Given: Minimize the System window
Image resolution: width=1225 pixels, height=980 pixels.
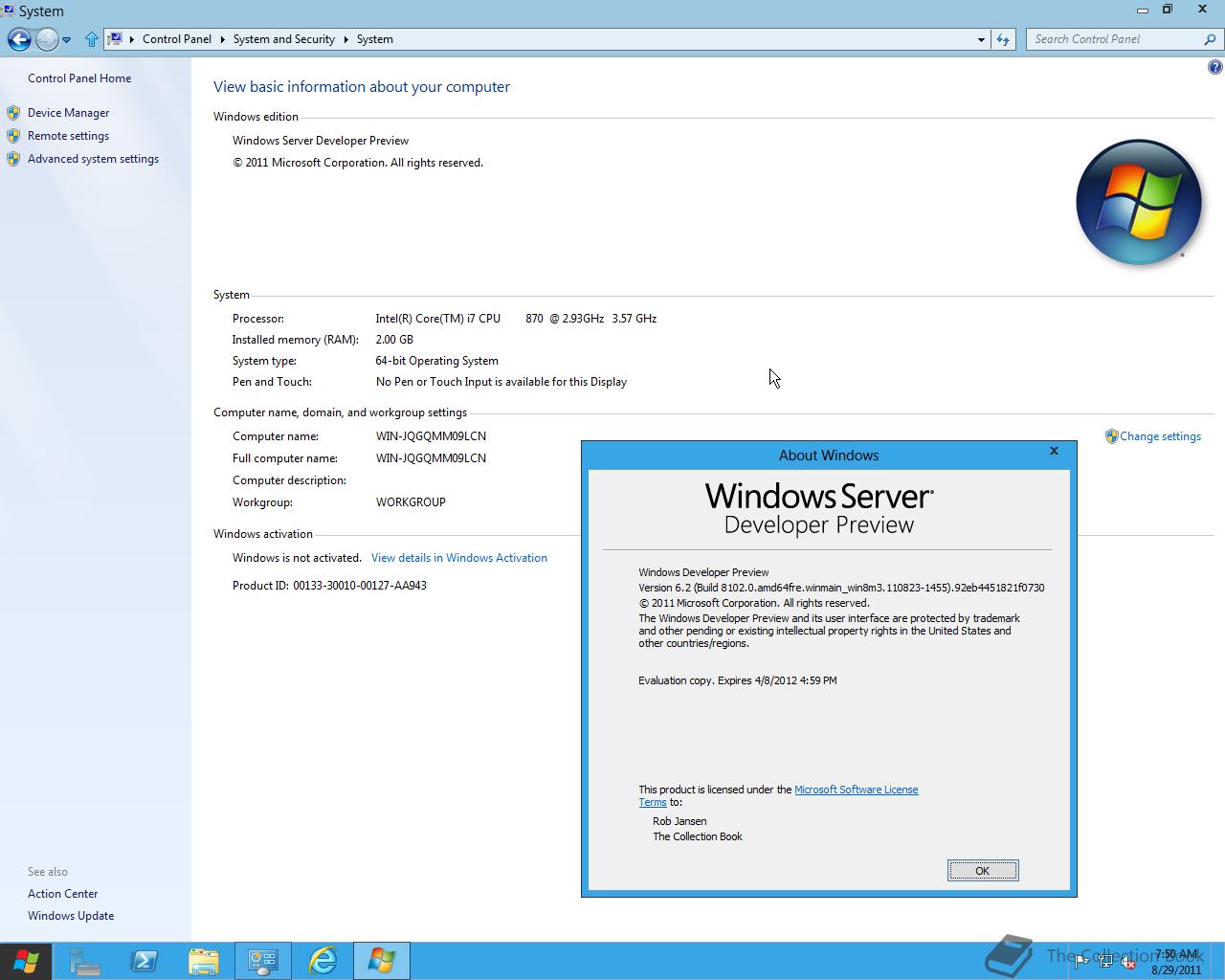Looking at the screenshot, I should tap(1143, 11).
